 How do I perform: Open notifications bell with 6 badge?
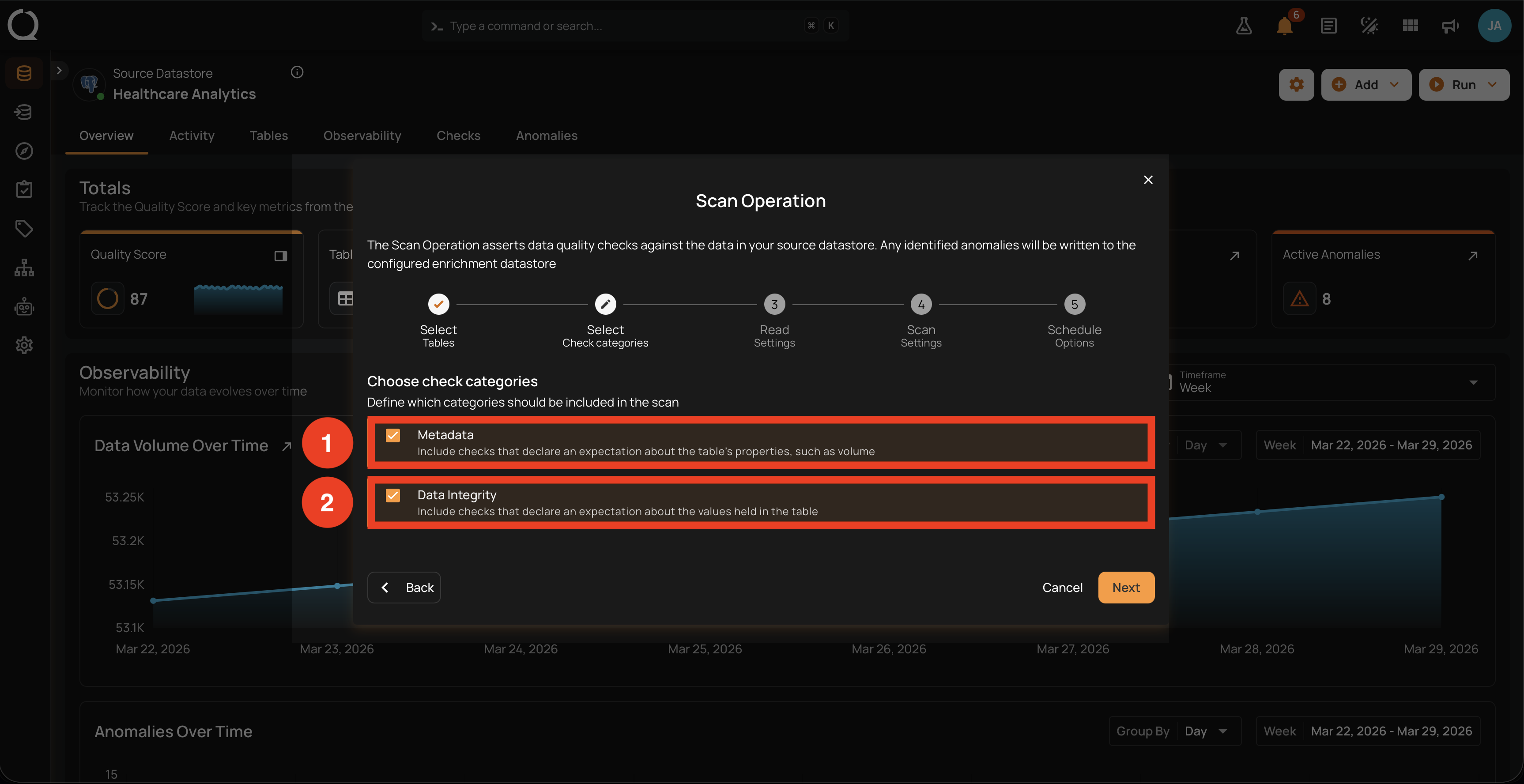click(x=1284, y=26)
